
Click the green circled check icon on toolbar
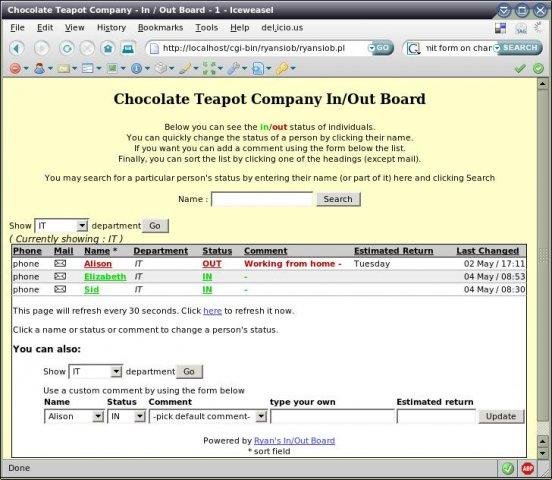coord(538,68)
